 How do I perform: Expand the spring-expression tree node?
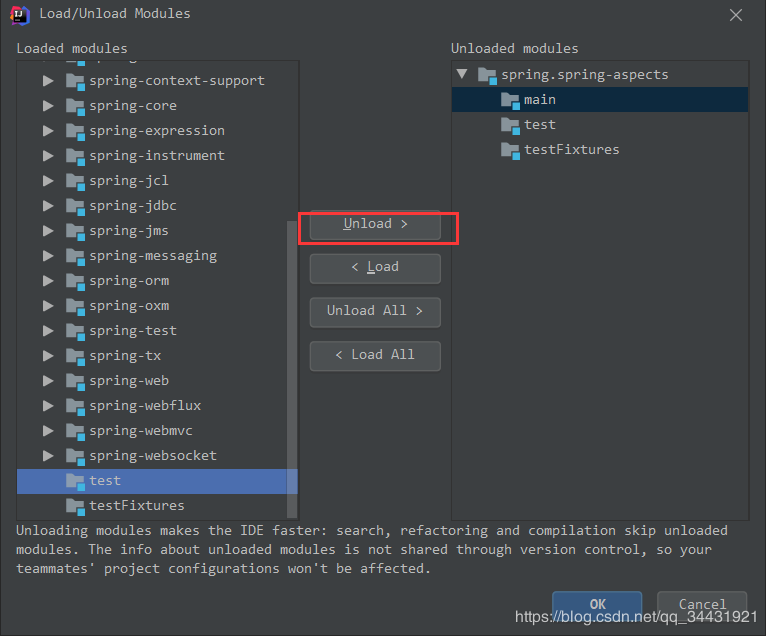point(48,130)
